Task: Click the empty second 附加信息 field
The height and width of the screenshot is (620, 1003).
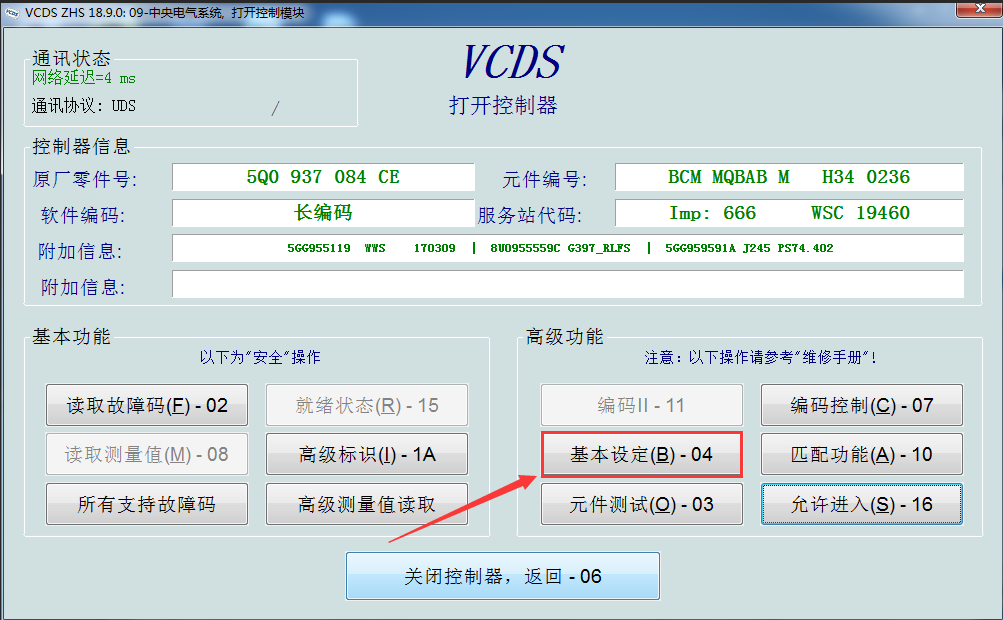Action: [568, 284]
